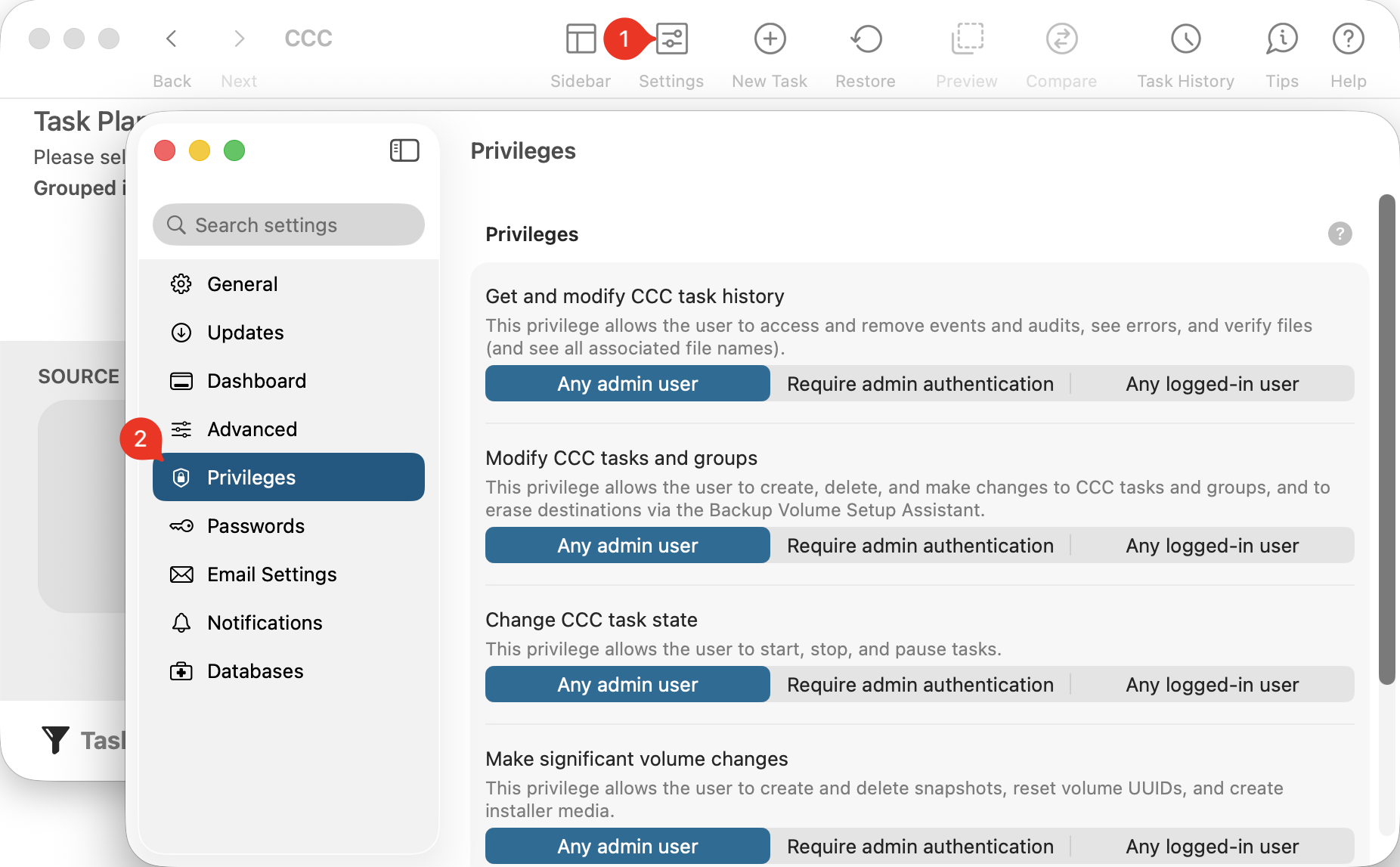The image size is (1400, 867).
Task: Select Require admin authentication for volume changes
Action: pyautogui.click(x=920, y=846)
